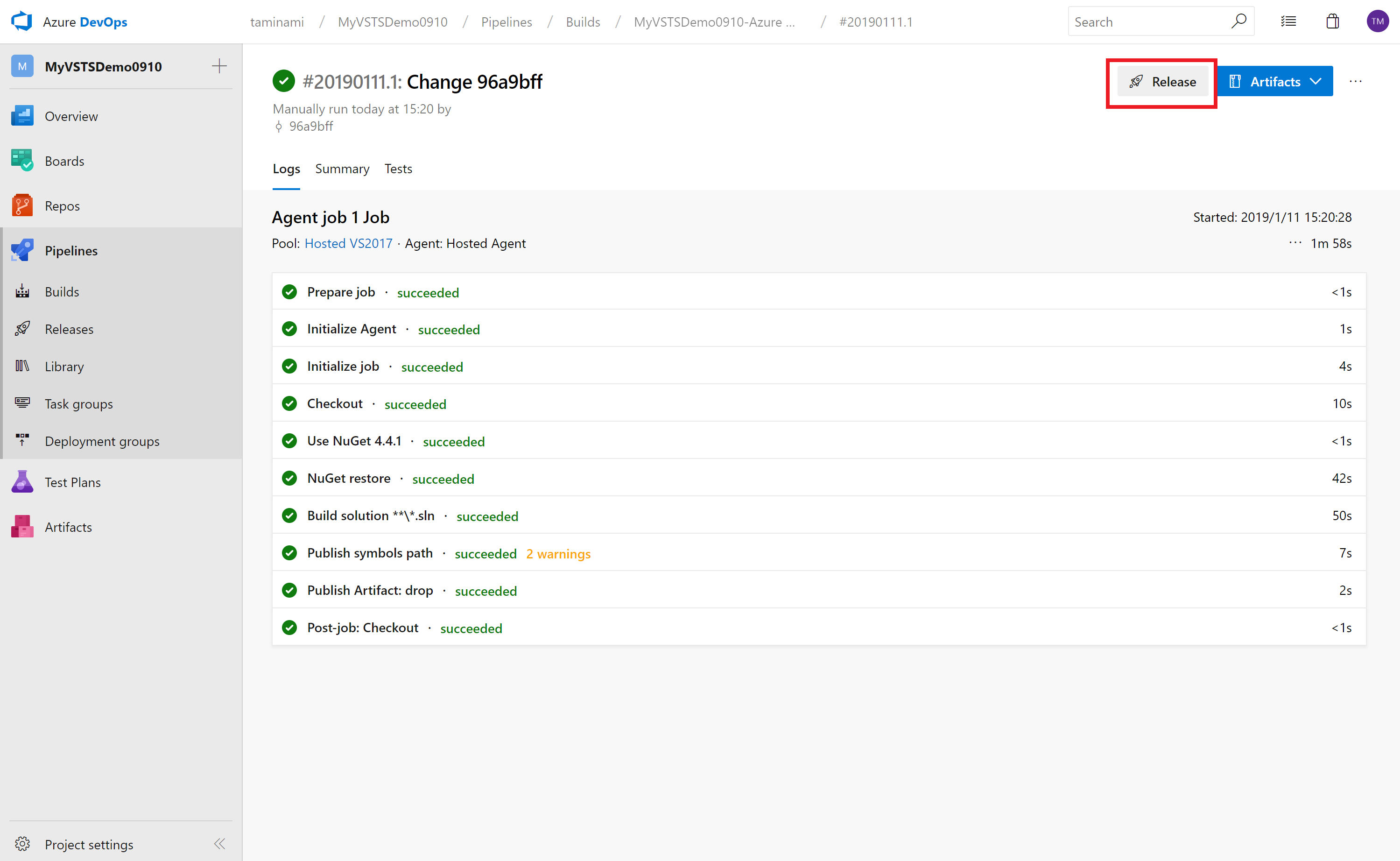Open the Hosted VS2017 pool link
Screen dimensions: 1400x861
click(x=348, y=243)
